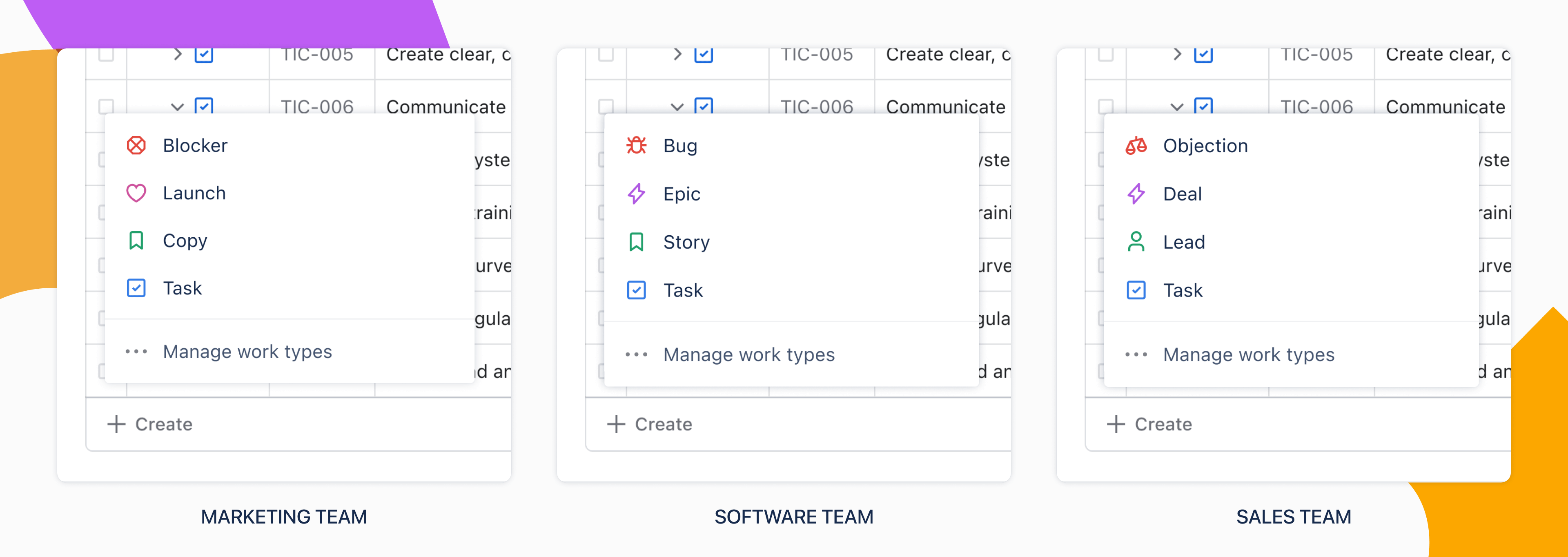The width and height of the screenshot is (1568, 557).
Task: Click Communicate summary in Sales panel
Action: click(1445, 107)
